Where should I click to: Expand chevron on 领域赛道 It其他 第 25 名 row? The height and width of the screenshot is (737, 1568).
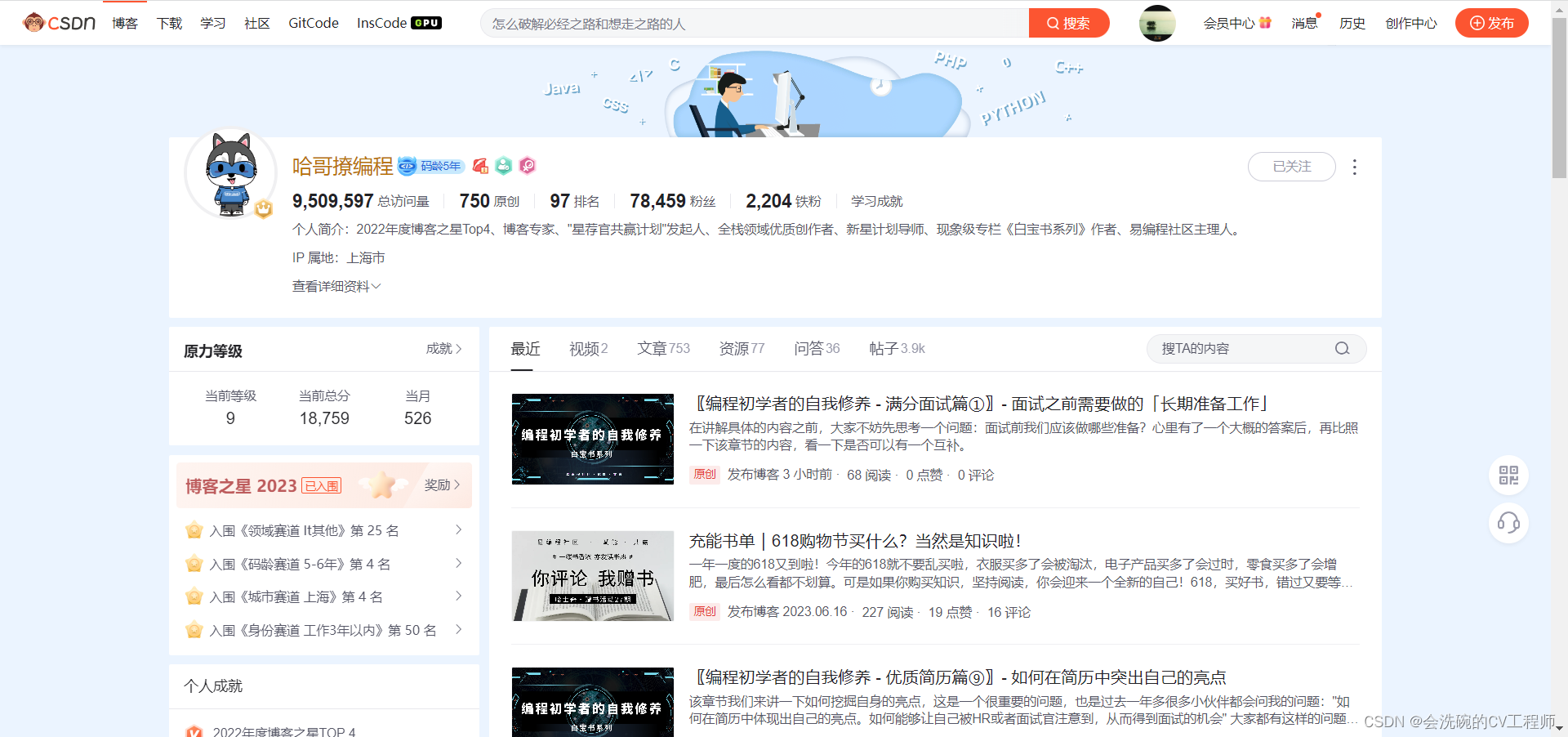[x=458, y=529]
